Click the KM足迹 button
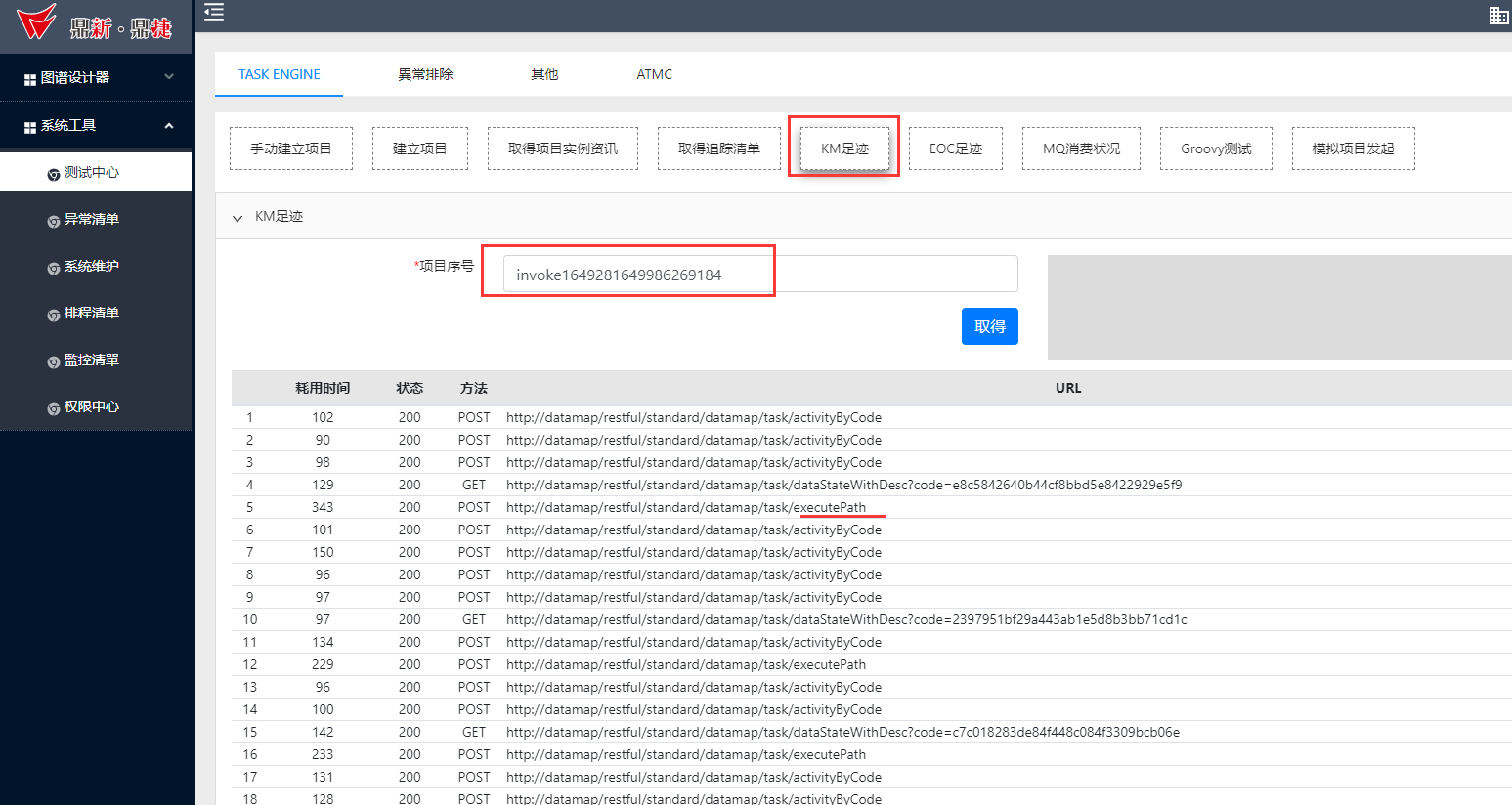The image size is (1512, 805). point(844,148)
